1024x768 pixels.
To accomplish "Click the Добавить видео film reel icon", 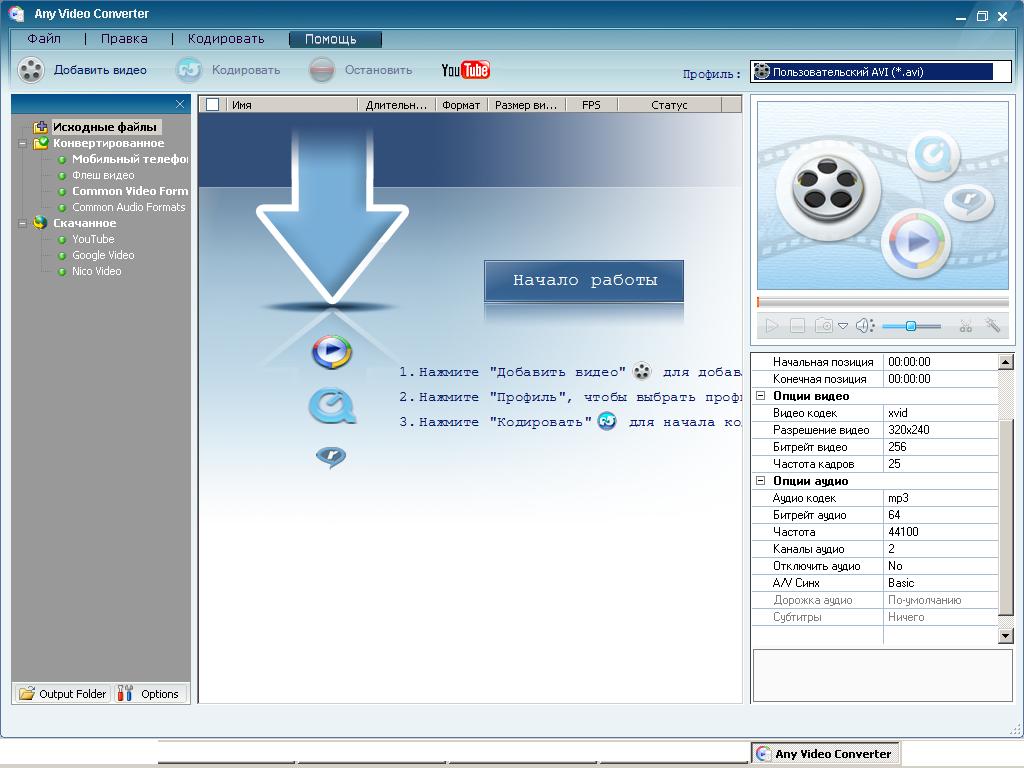I will point(31,70).
